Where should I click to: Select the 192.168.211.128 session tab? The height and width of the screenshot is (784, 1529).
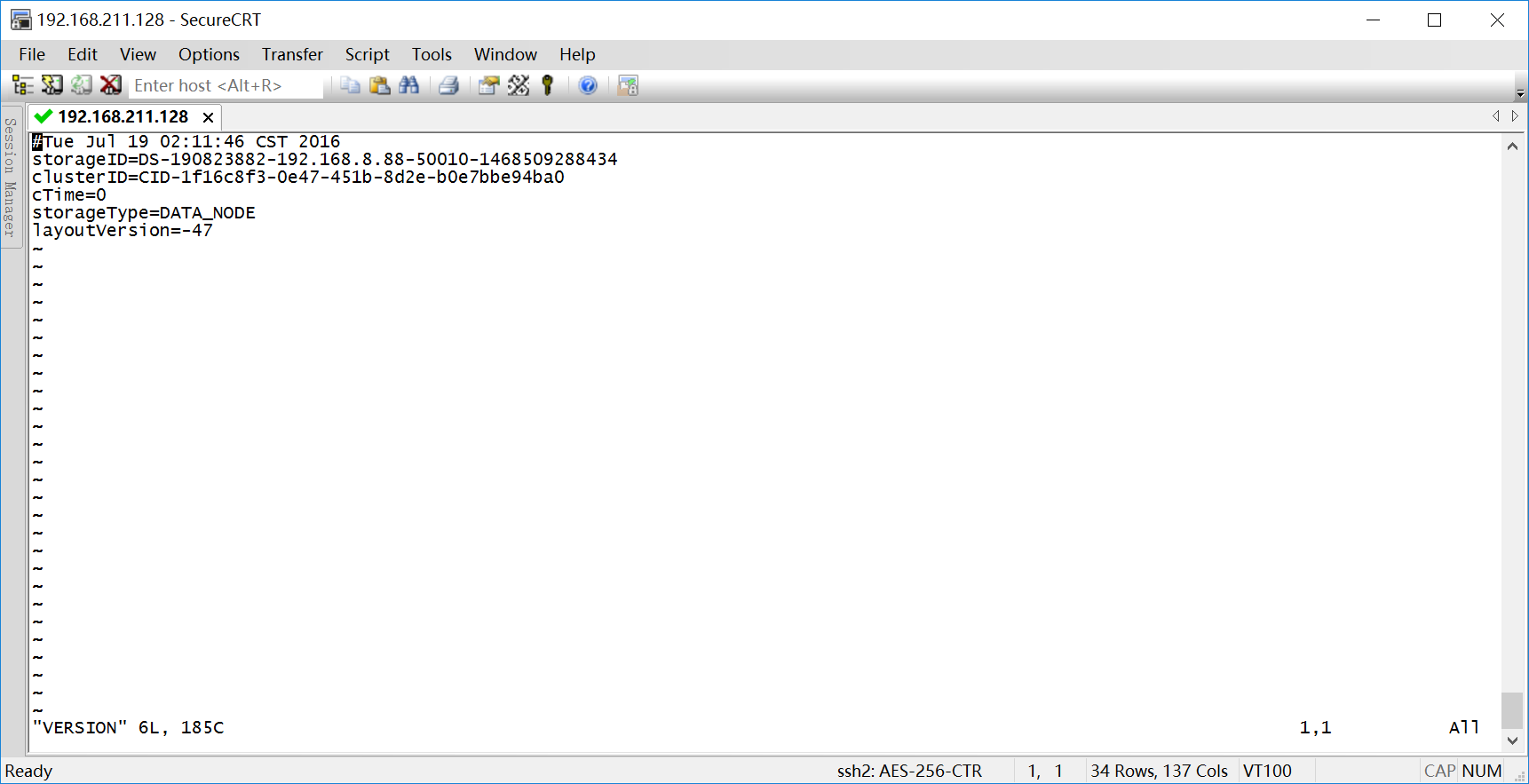[123, 116]
